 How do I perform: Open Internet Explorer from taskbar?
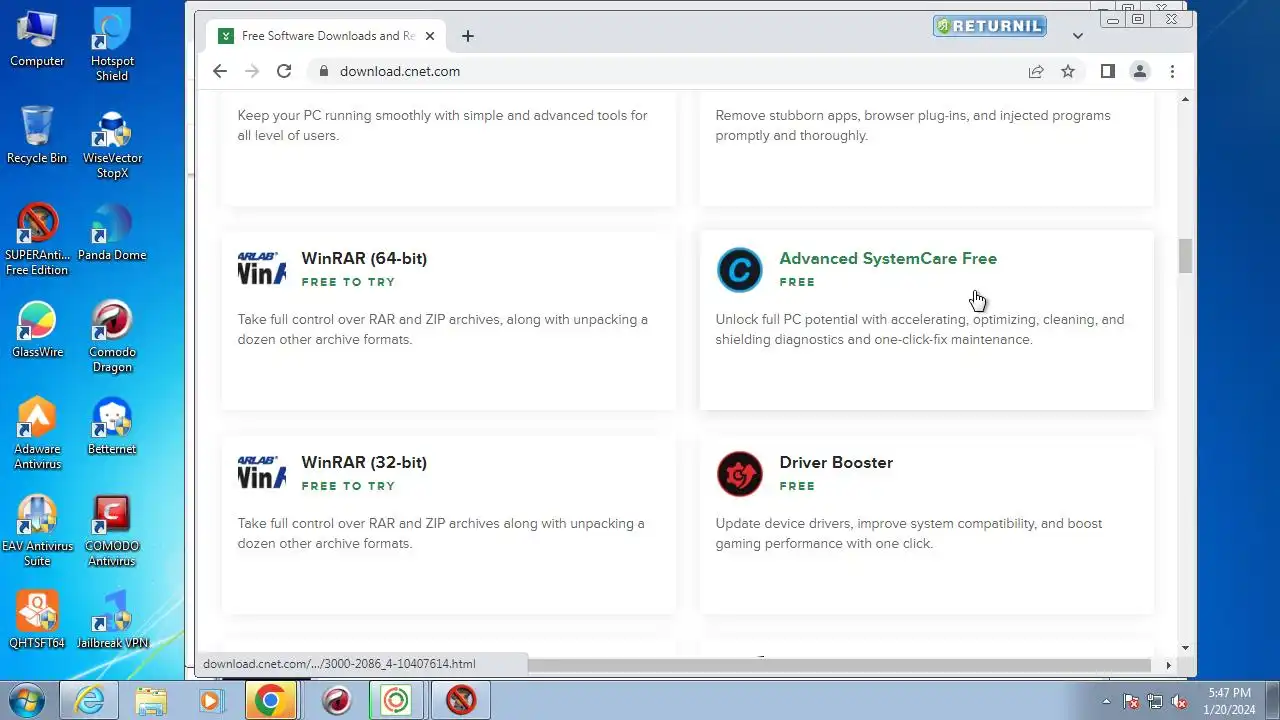point(89,700)
